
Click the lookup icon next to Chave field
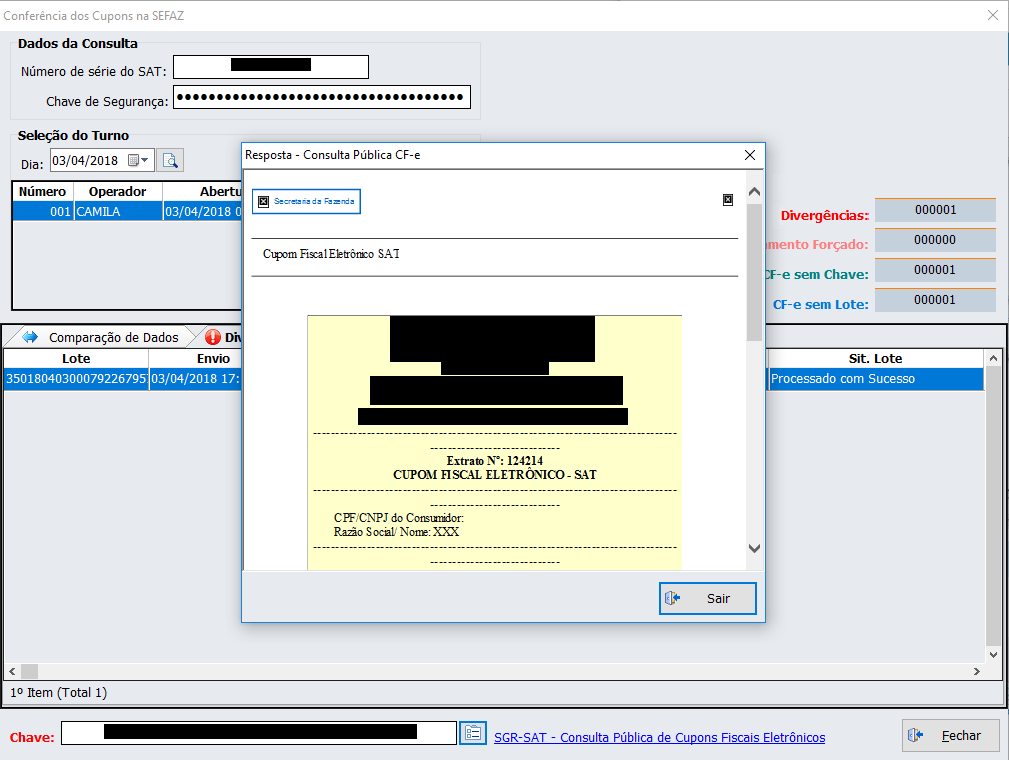[x=472, y=733]
